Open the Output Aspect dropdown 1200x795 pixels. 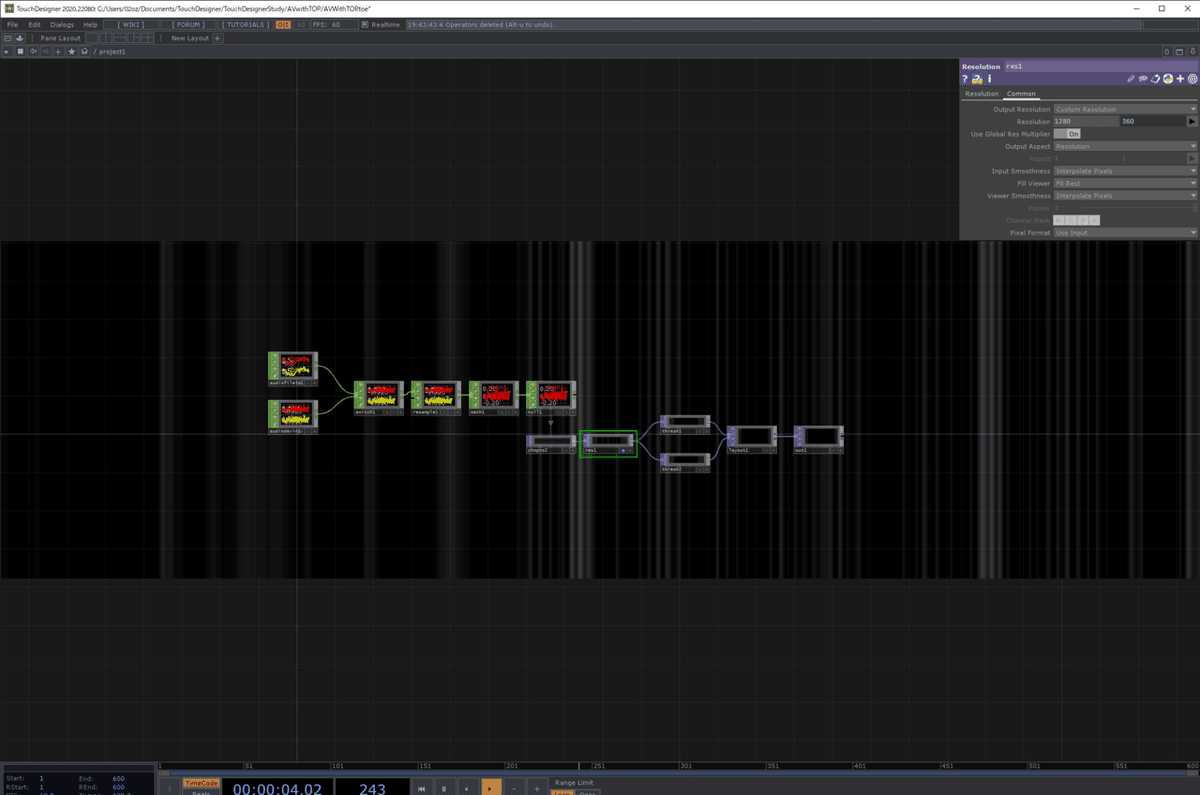click(x=1125, y=146)
